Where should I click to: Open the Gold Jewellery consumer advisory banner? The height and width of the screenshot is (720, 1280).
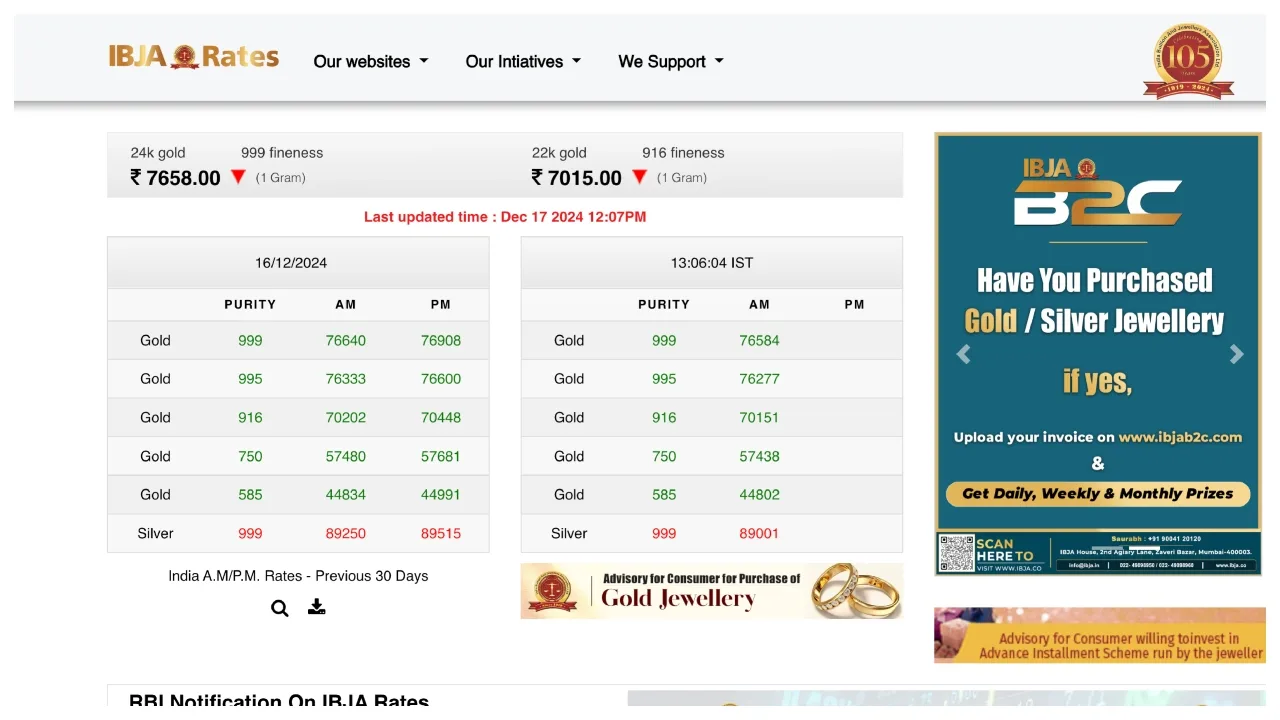click(x=712, y=591)
